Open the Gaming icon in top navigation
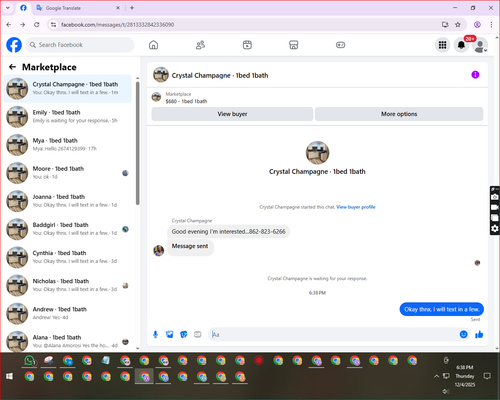This screenshot has height=400, width=500. [x=340, y=45]
